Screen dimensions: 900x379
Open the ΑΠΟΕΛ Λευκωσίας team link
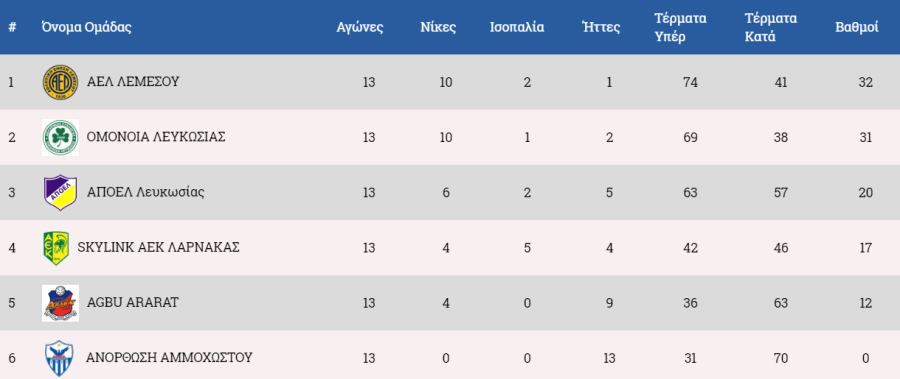[x=145, y=192]
